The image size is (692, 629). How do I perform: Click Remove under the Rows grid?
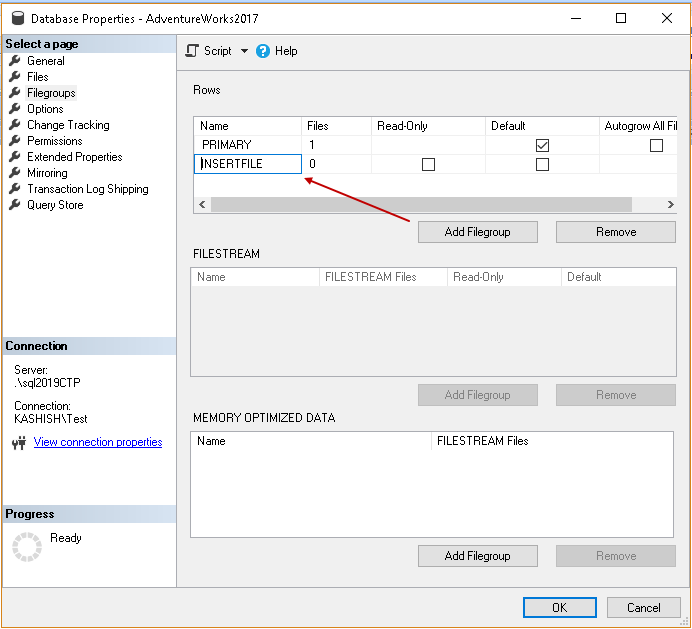coord(616,232)
